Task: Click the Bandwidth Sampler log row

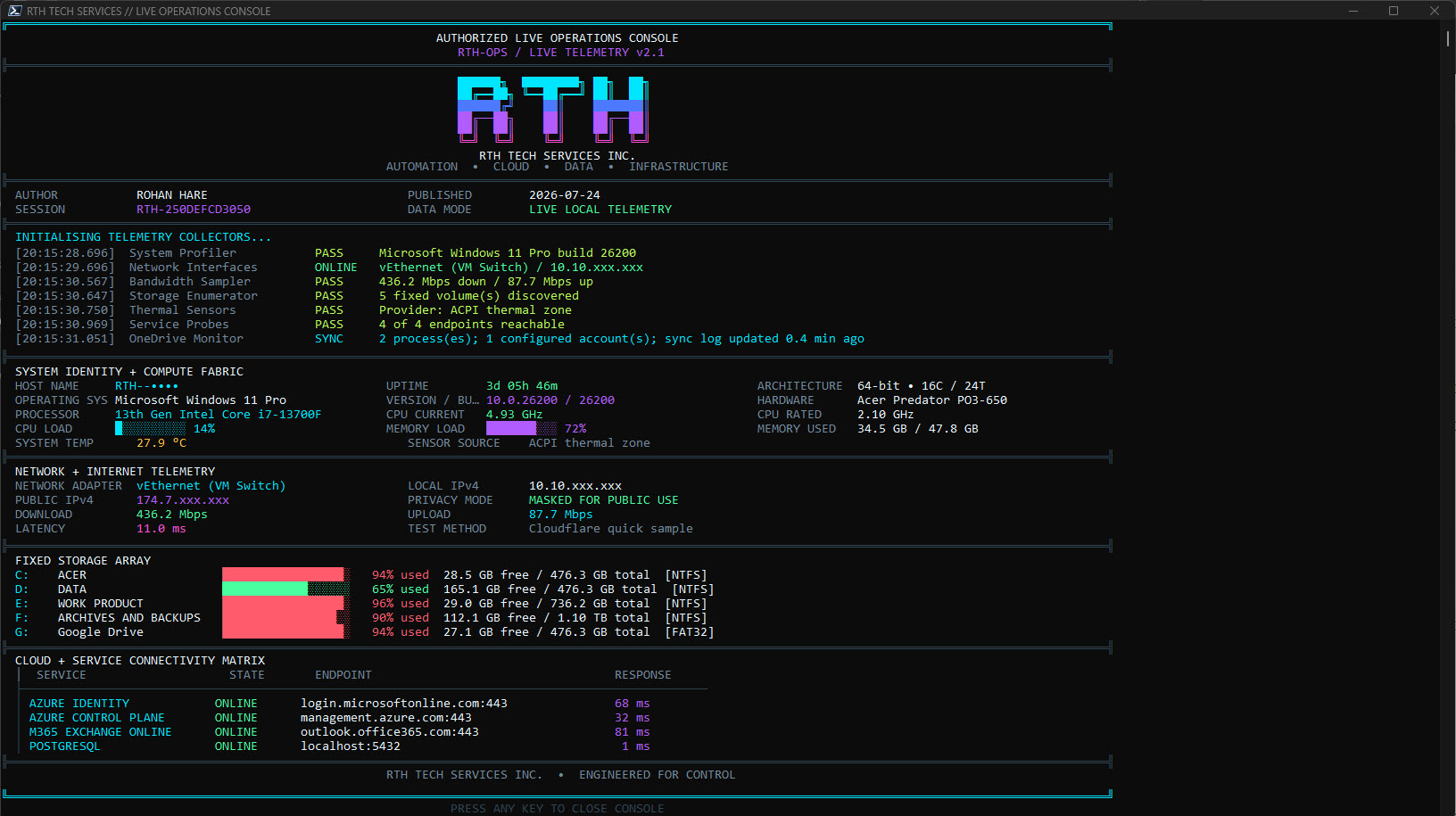Action: click(304, 282)
